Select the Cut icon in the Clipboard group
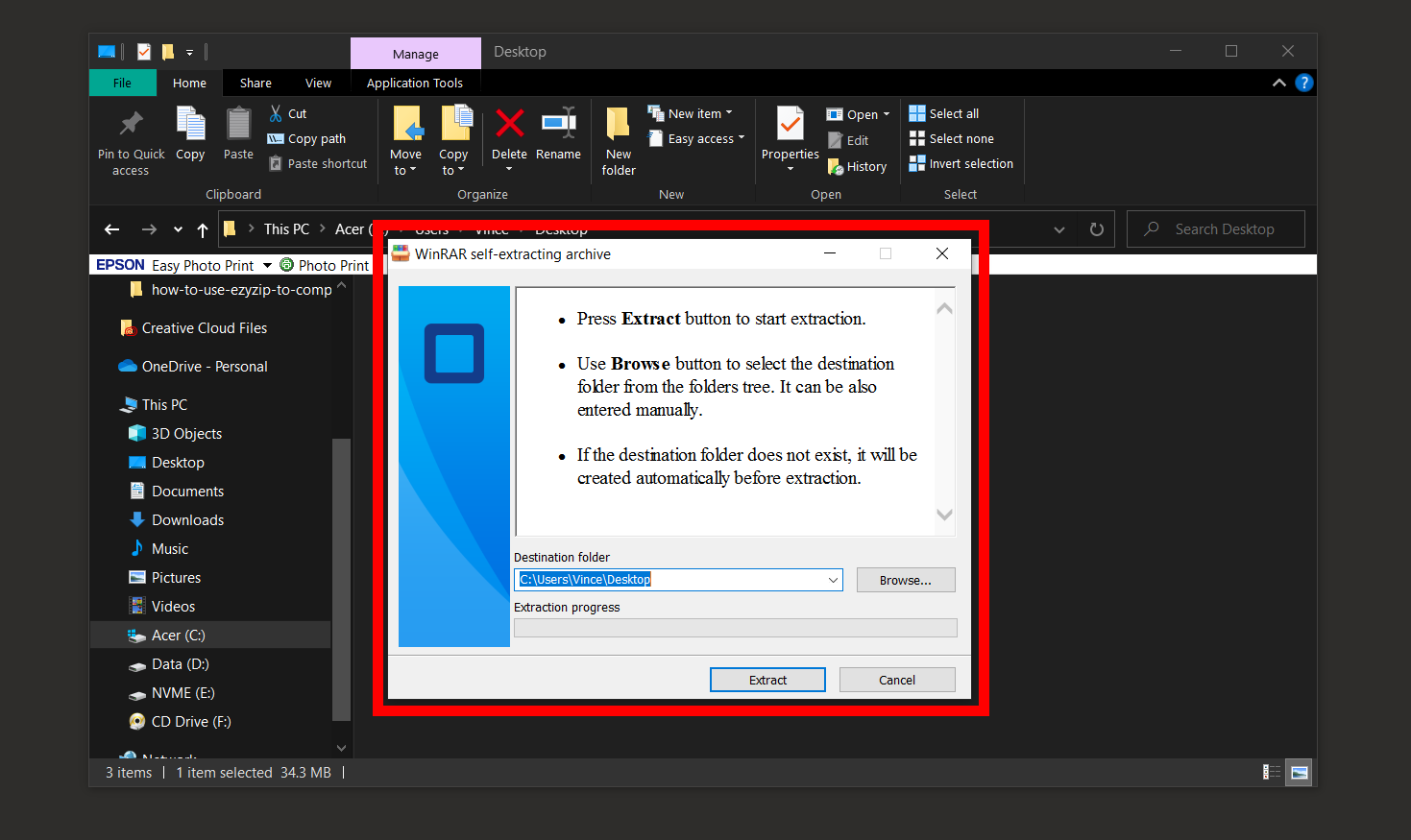 tap(287, 112)
